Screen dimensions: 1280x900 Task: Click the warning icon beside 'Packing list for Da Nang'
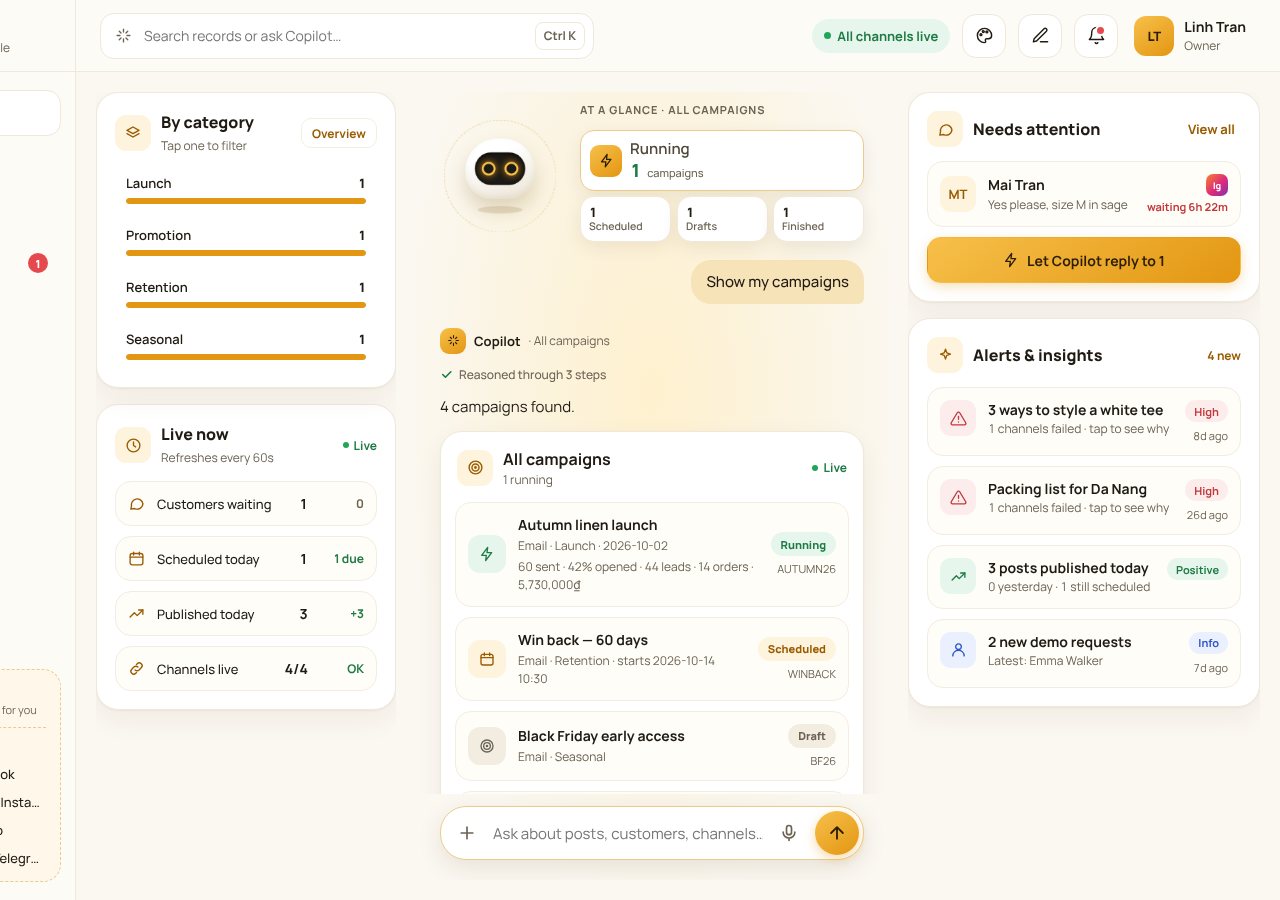(x=958, y=497)
